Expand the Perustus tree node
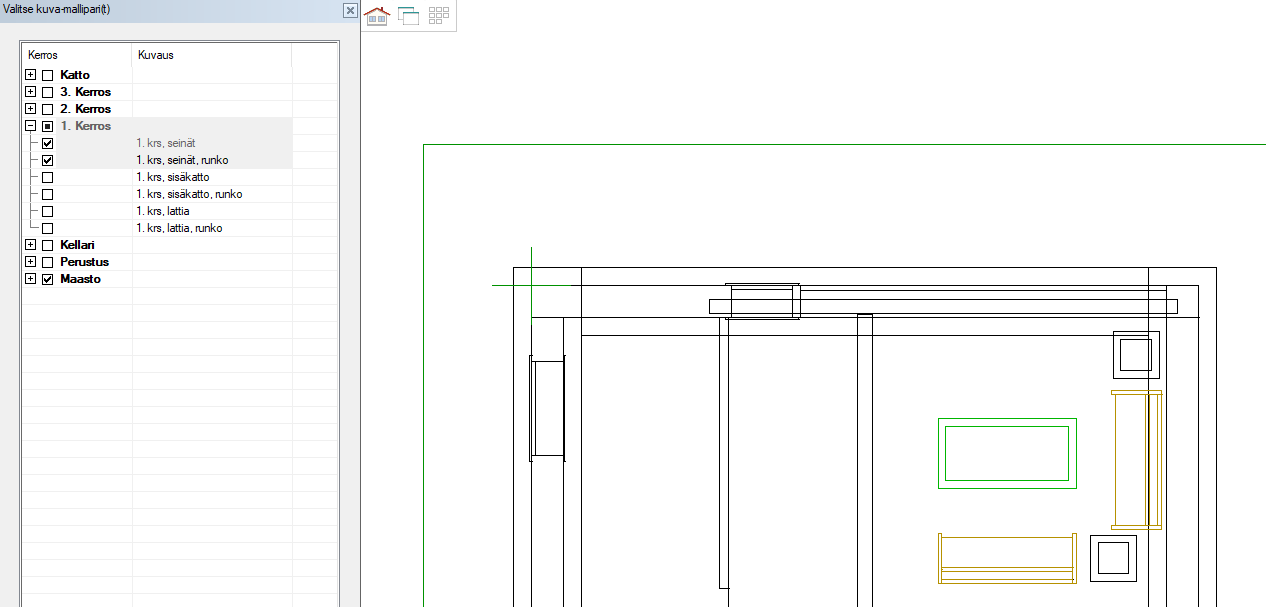Viewport: 1266px width, 607px height. click(30, 262)
